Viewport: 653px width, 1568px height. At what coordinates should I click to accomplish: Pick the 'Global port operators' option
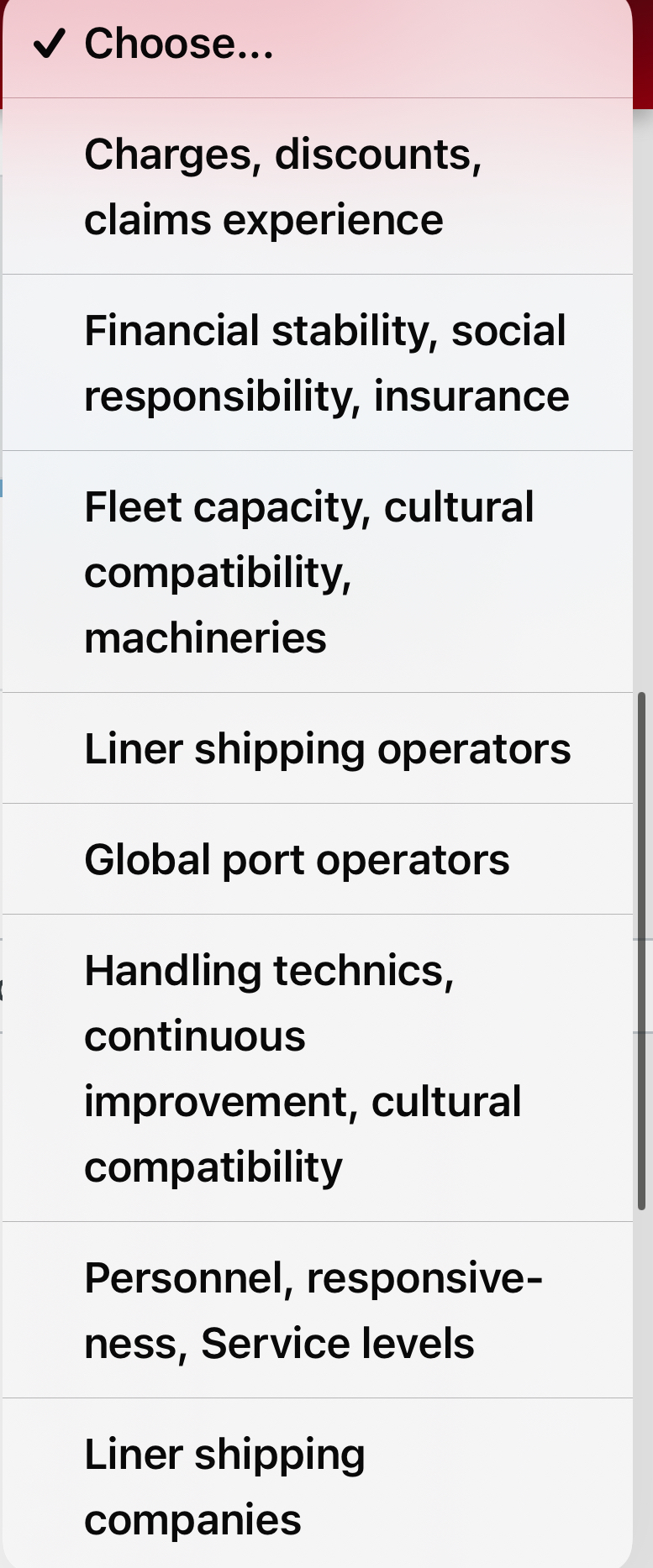click(318, 859)
